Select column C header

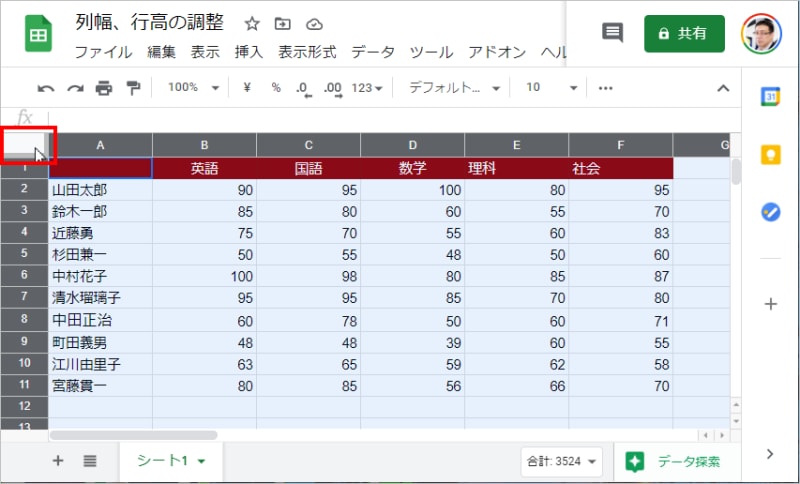(309, 145)
